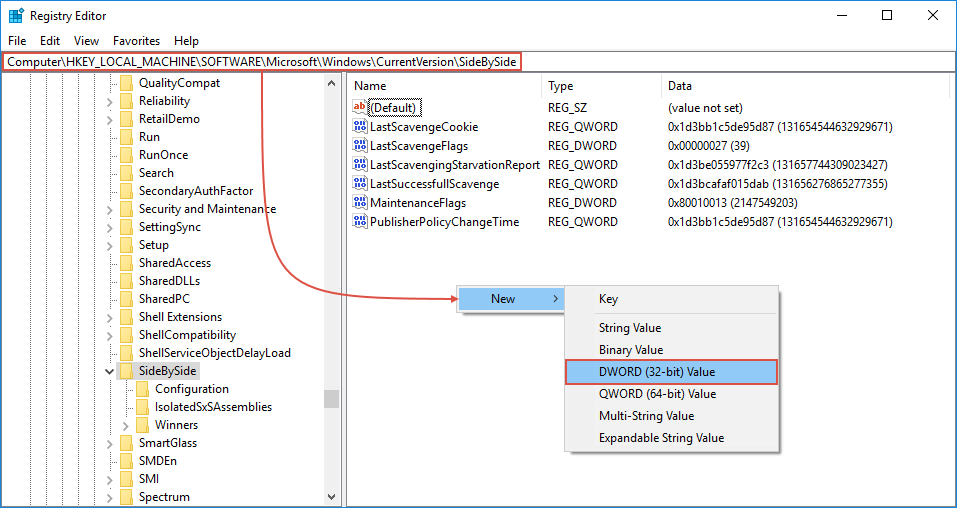Create a DWORD (32-bit) Value
The image size is (957, 508).
[671, 372]
